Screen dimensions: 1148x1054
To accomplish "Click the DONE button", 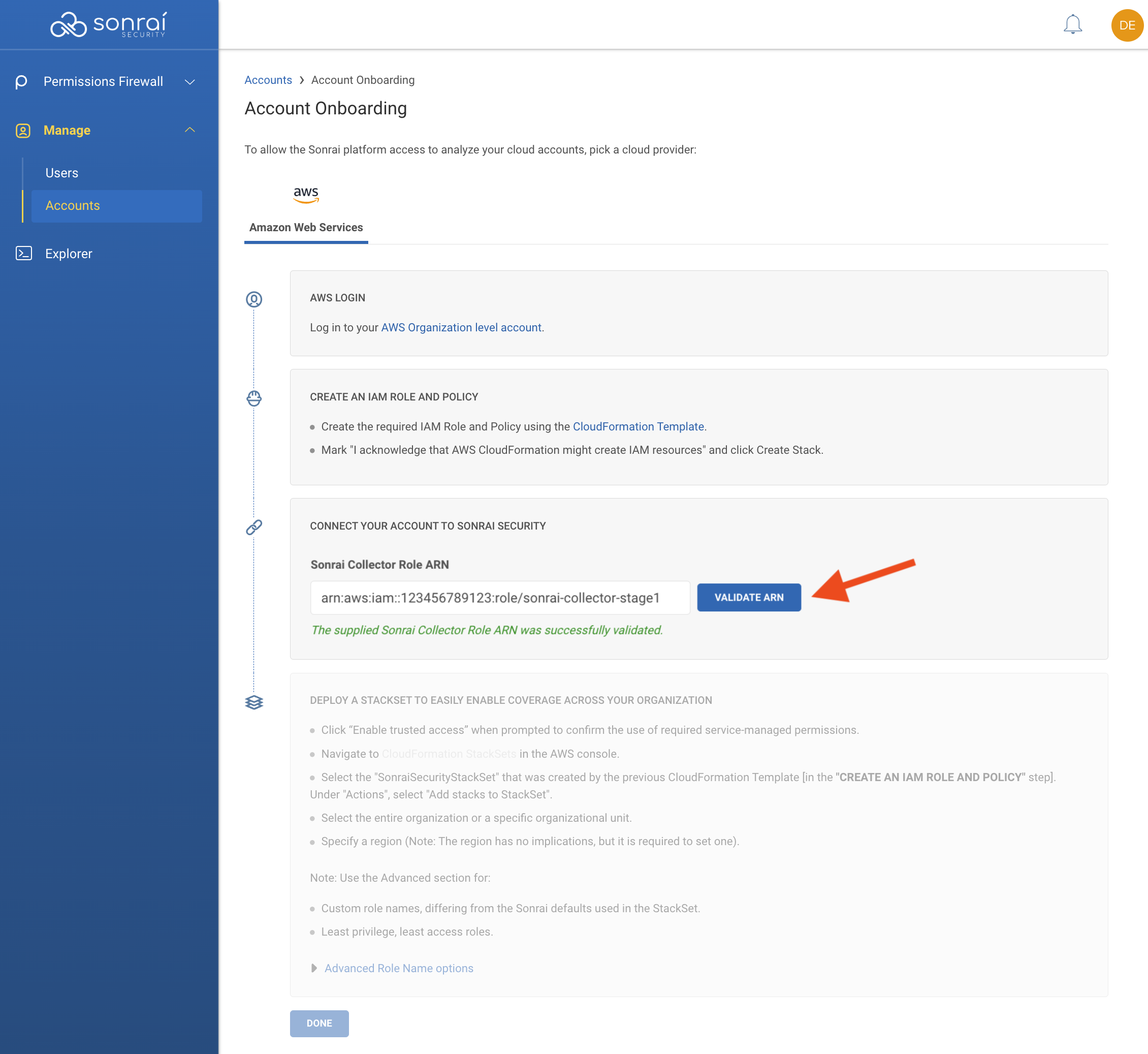I will pyautogui.click(x=319, y=1023).
